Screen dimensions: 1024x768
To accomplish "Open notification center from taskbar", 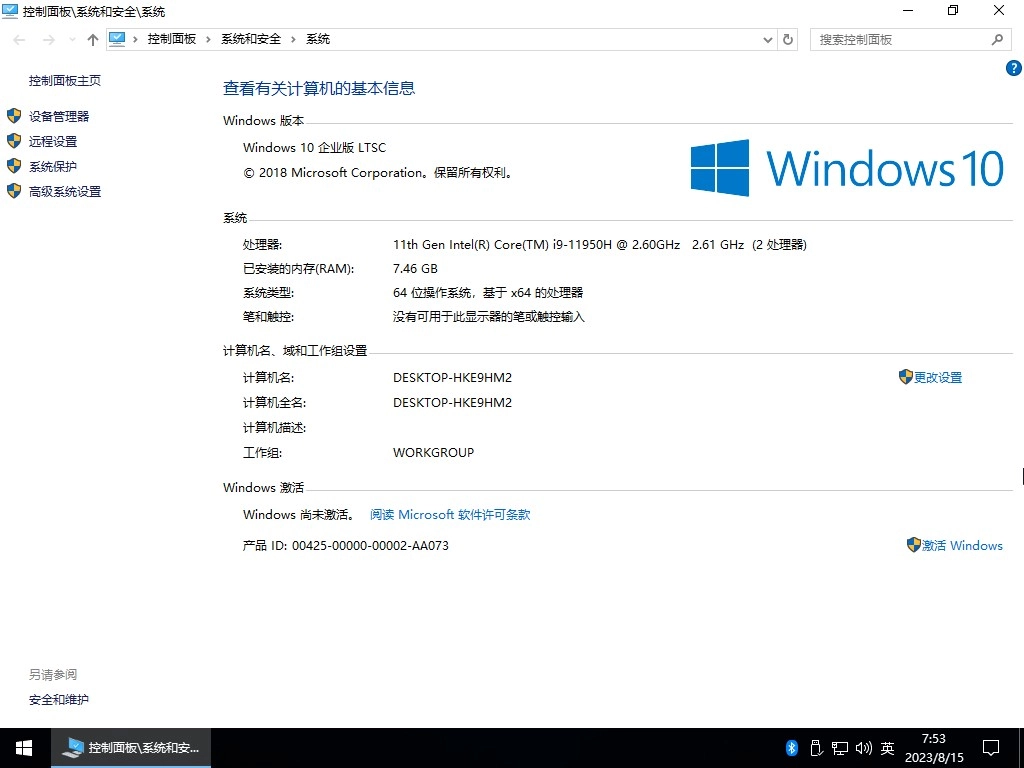I will 991,747.
